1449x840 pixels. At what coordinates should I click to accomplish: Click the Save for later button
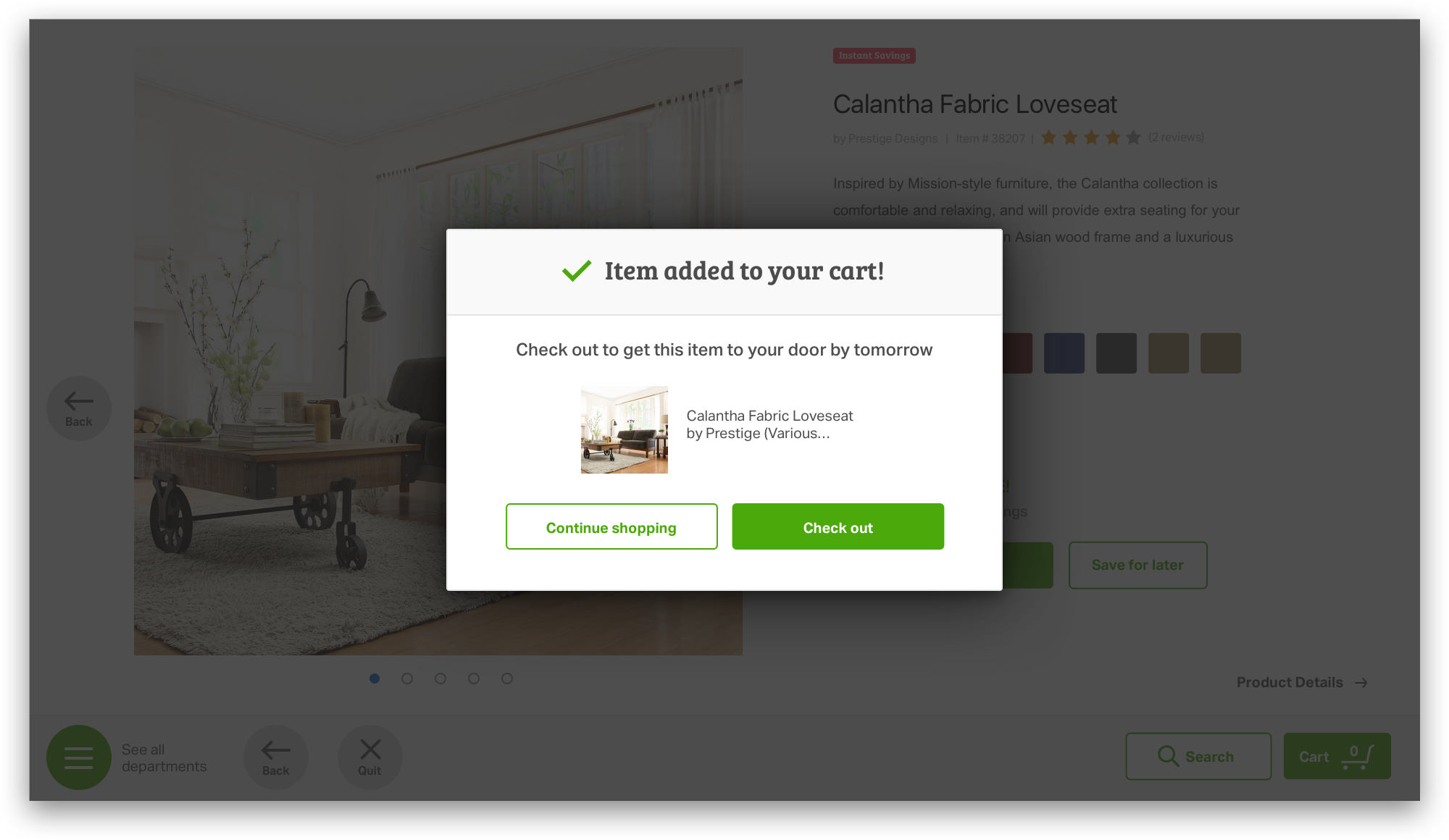coord(1137,565)
